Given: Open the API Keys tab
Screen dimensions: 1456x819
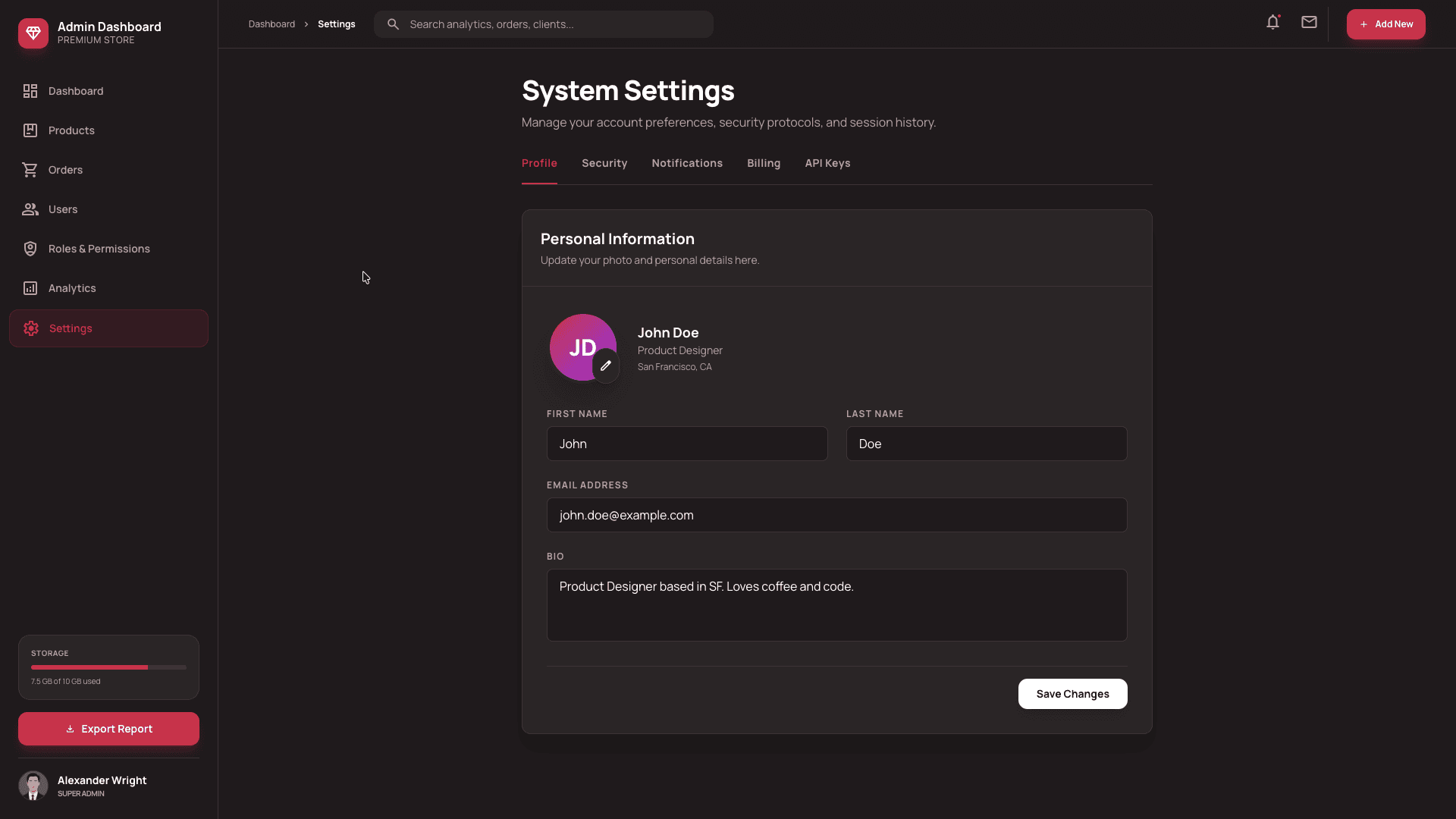Looking at the screenshot, I should coord(827,163).
